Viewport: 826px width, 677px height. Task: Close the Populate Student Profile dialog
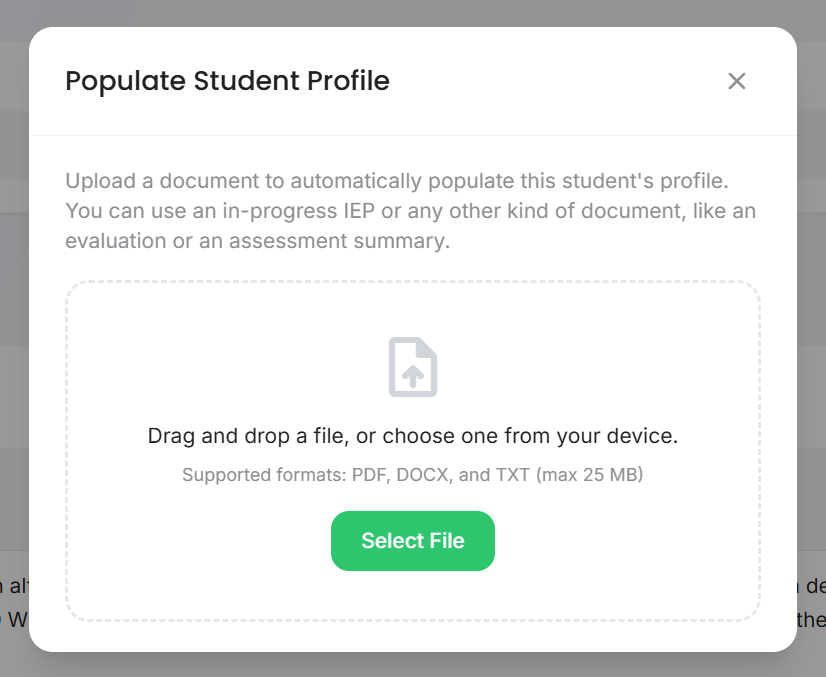point(737,81)
